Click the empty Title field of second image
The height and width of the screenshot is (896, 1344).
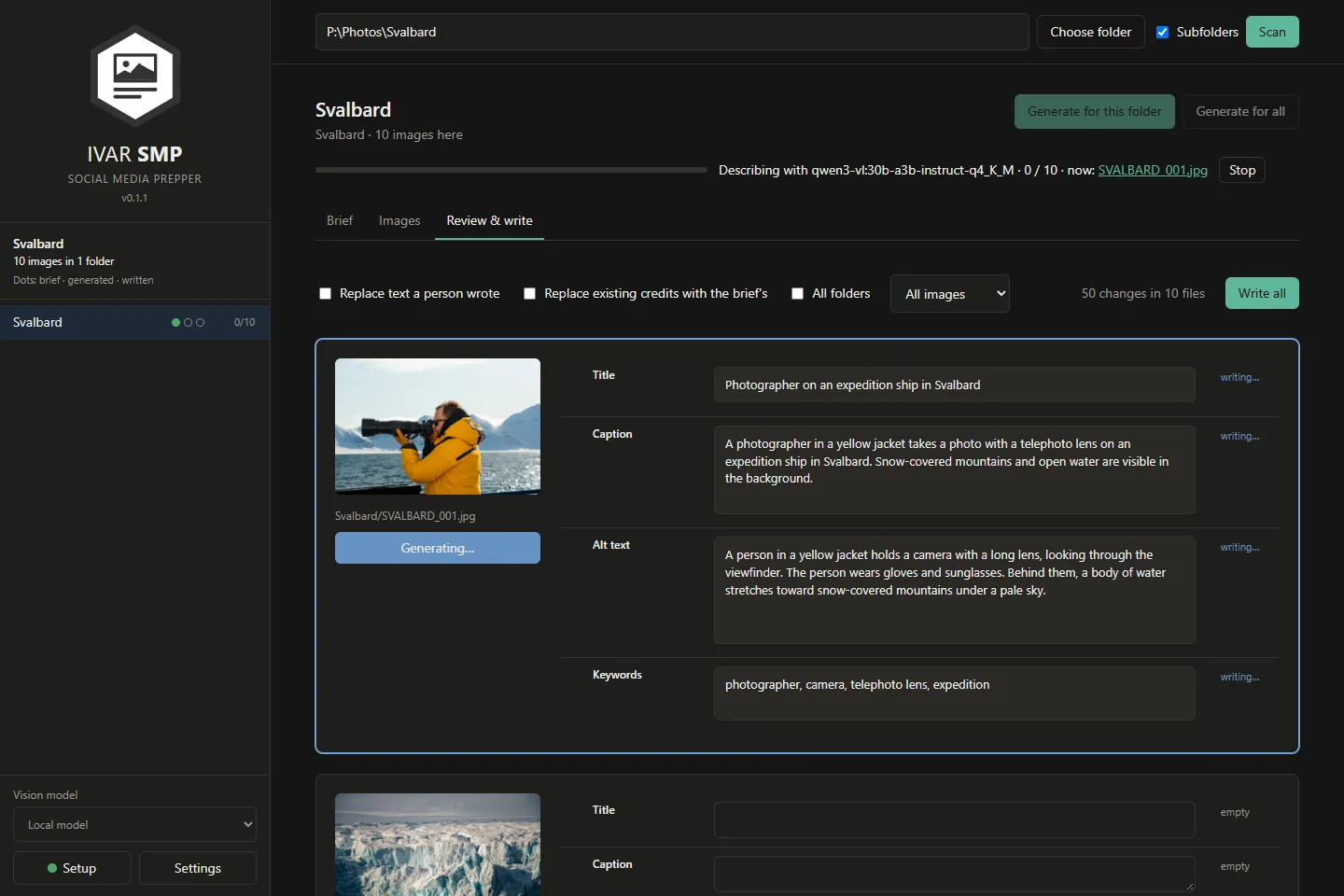(954, 819)
